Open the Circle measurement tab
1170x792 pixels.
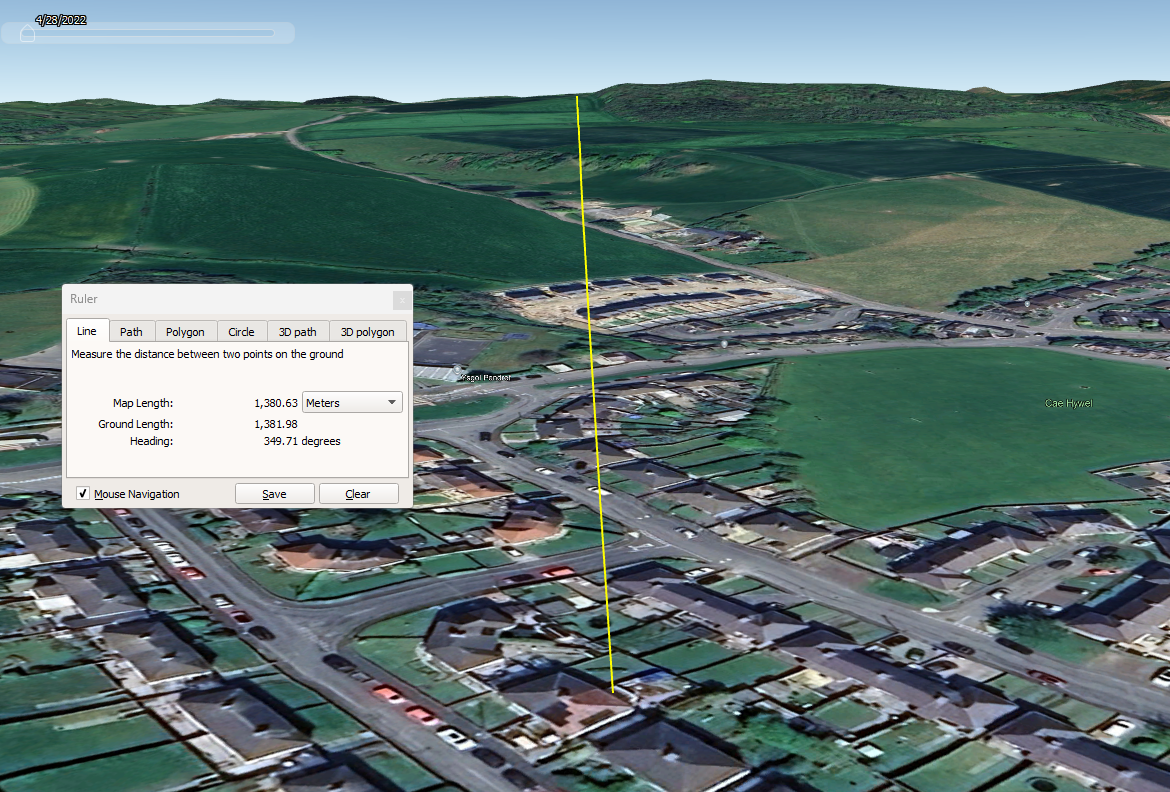pyautogui.click(x=241, y=332)
